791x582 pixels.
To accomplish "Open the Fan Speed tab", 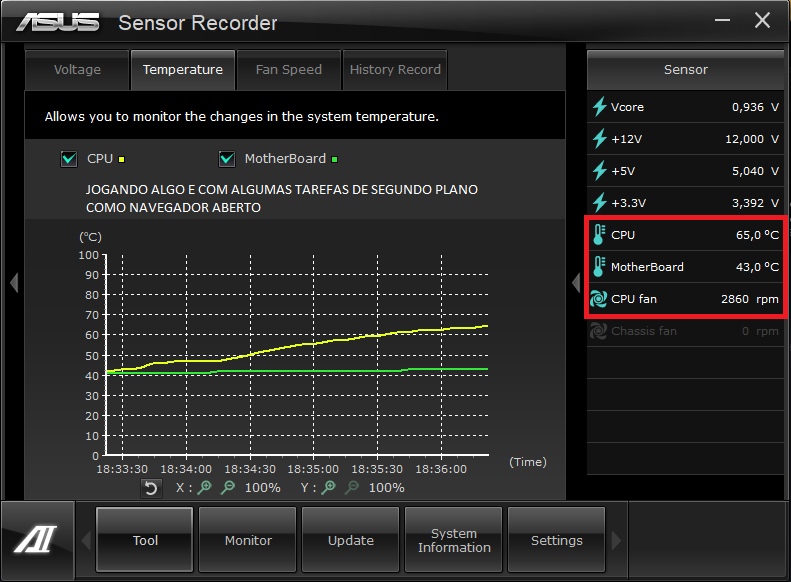I will 289,70.
